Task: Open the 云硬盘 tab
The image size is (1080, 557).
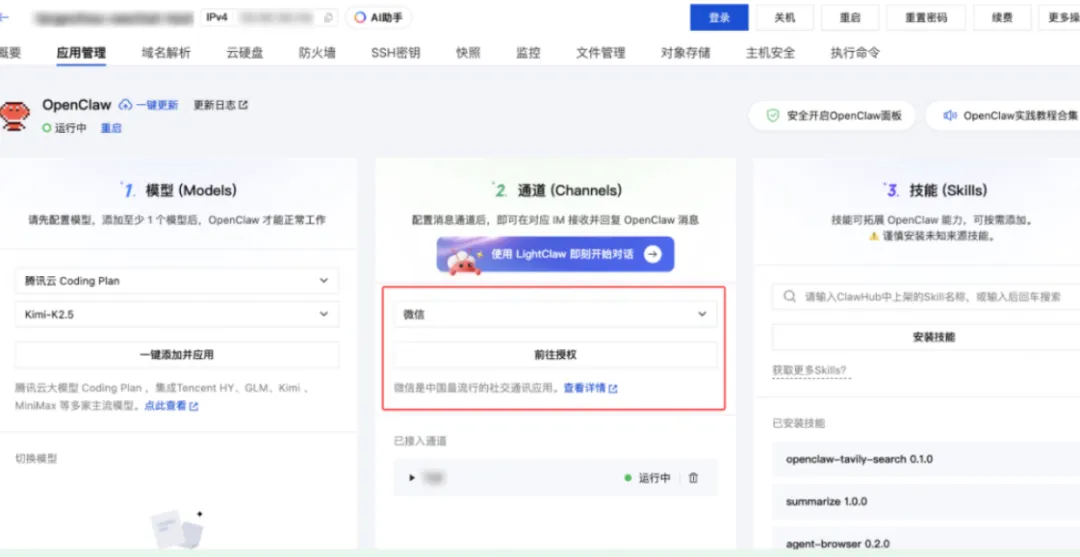Action: click(245, 53)
